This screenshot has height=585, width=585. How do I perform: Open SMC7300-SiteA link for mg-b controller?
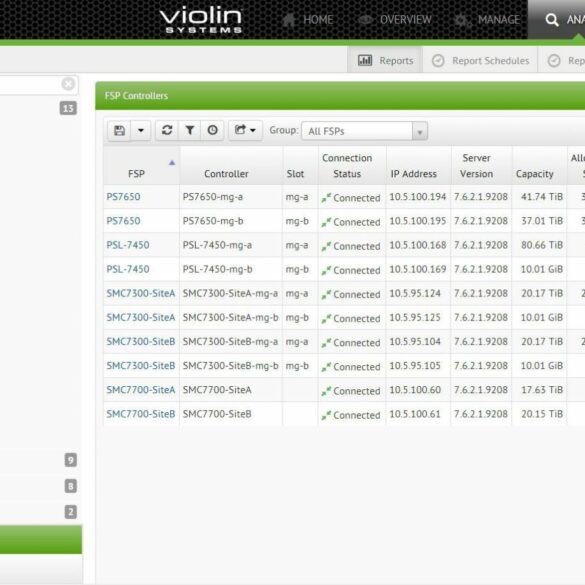point(141,317)
